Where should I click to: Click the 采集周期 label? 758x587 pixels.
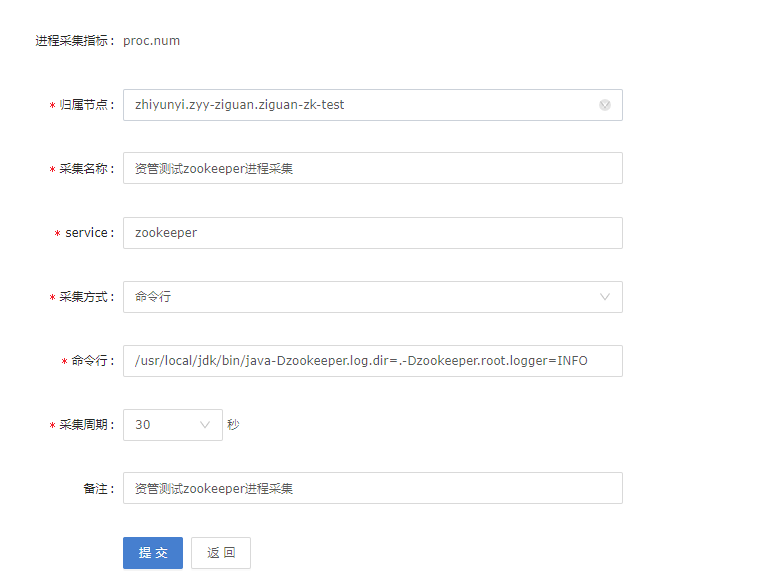[x=87, y=425]
